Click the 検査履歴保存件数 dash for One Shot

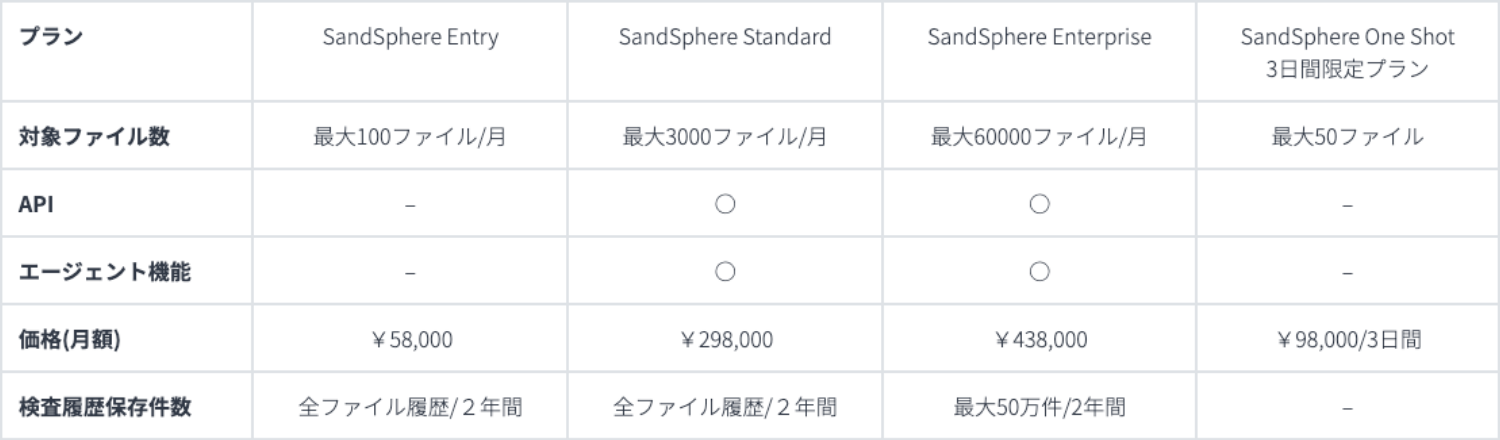pos(1347,408)
